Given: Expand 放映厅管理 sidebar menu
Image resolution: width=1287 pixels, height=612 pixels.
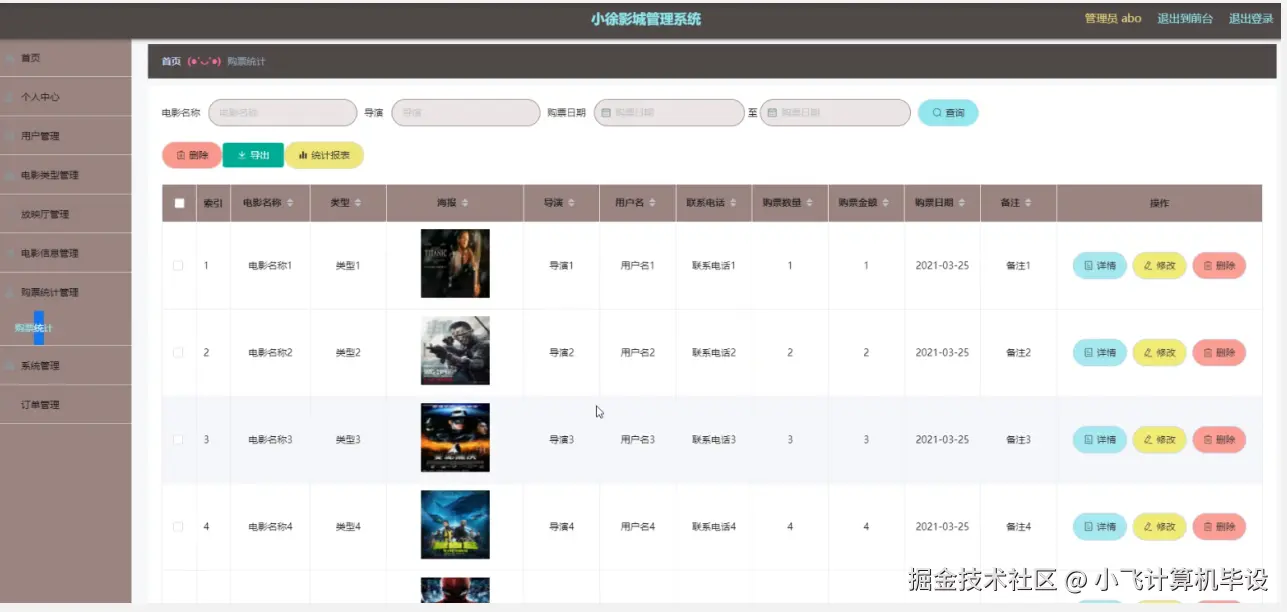Looking at the screenshot, I should pyautogui.click(x=65, y=214).
